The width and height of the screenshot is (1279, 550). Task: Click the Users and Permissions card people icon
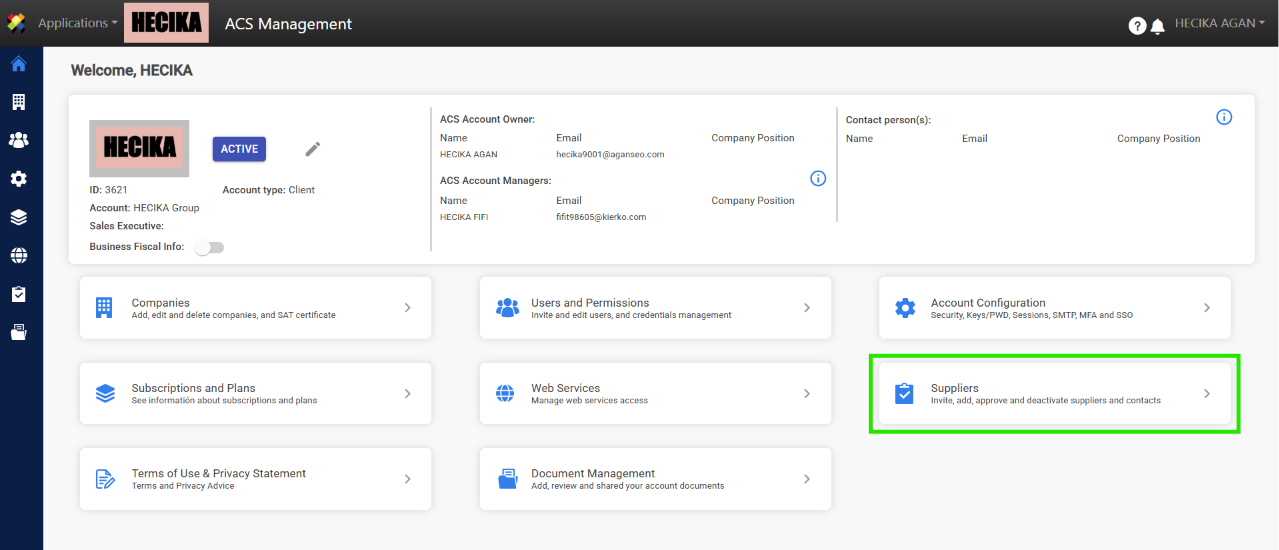[x=508, y=308]
